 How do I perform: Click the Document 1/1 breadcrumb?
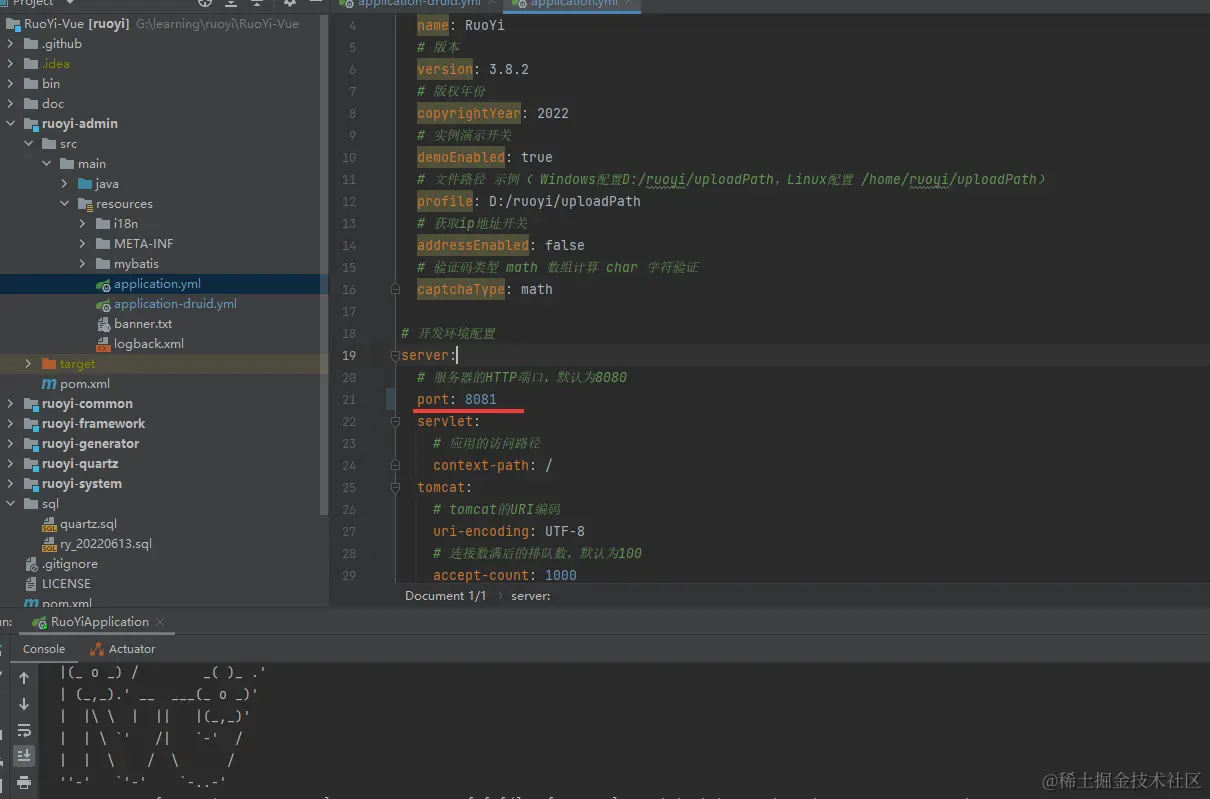point(445,596)
